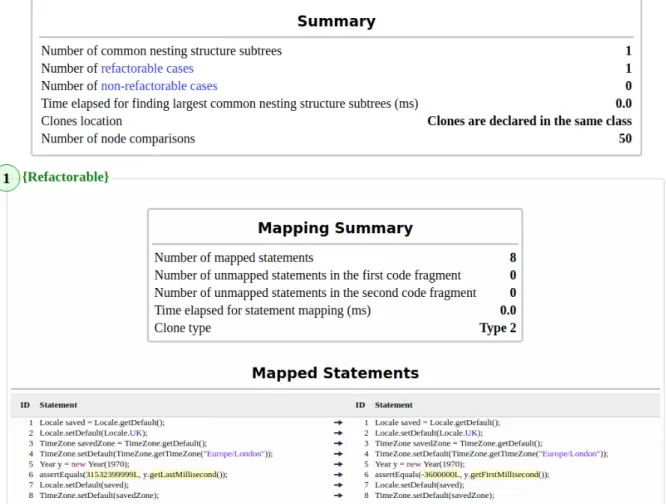Click 'Clones are declared in the same class'

tap(529, 121)
